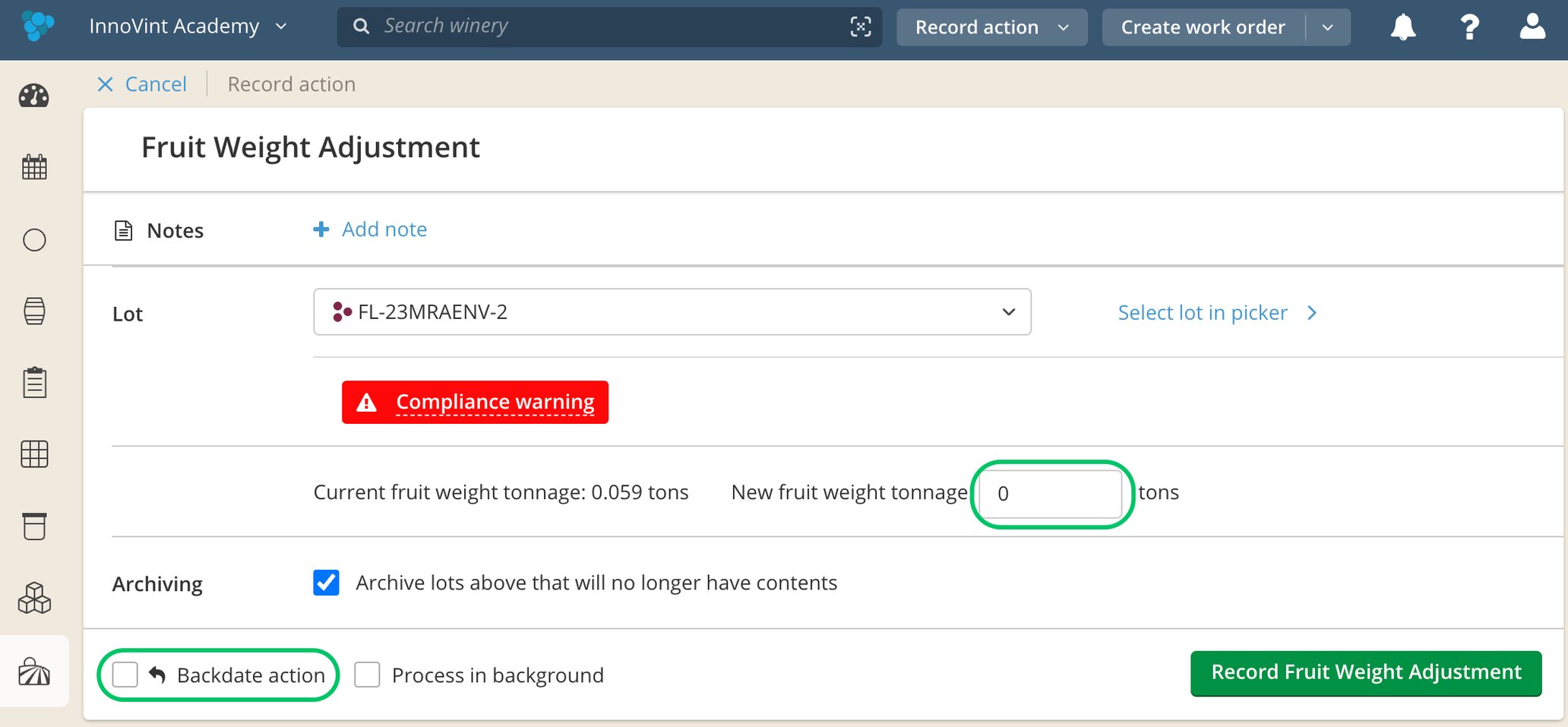Open the vineyard icon at sidebar bottom
1568x727 pixels.
click(34, 671)
